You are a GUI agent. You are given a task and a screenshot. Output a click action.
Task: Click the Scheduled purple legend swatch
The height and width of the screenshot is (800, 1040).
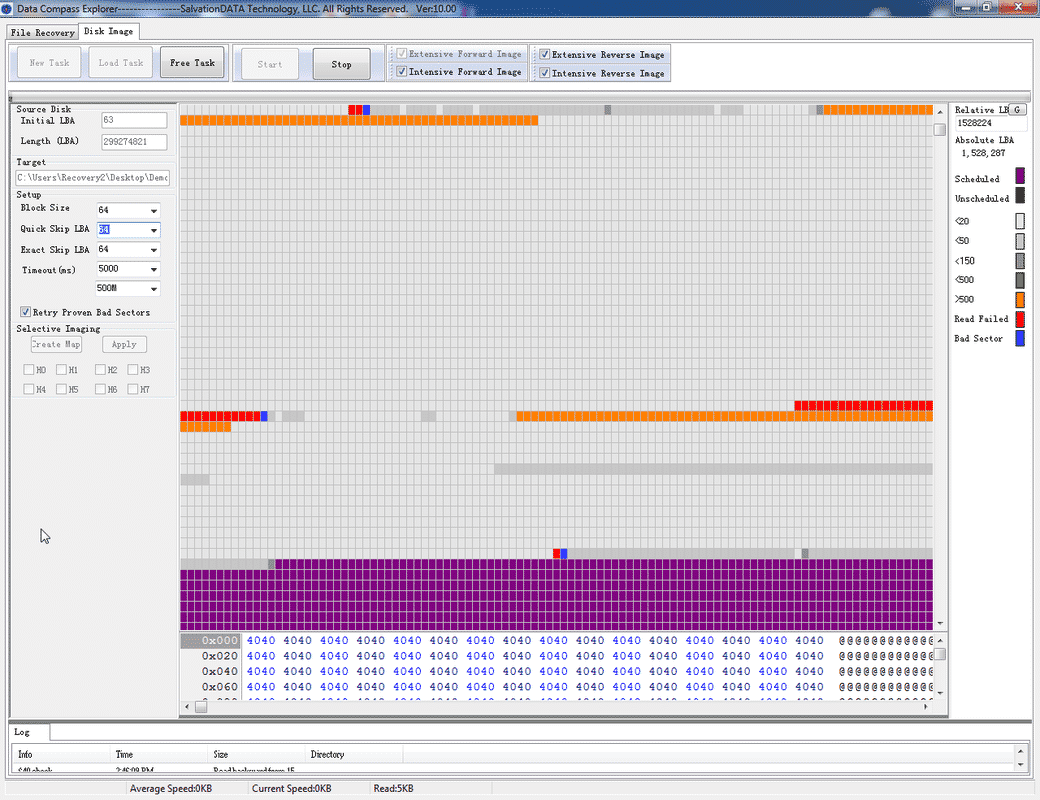coord(1020,177)
